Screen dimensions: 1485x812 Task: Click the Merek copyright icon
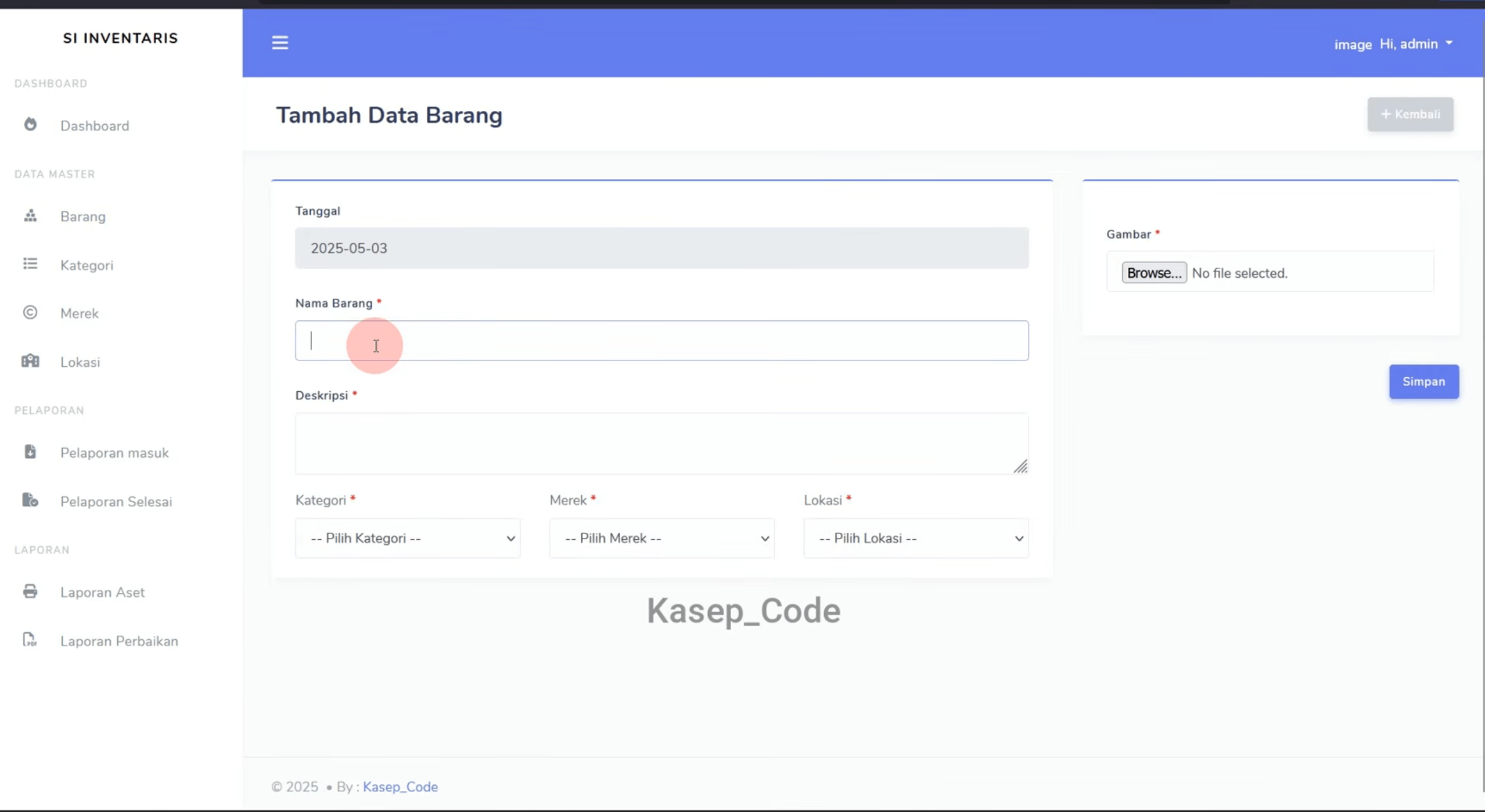30,312
